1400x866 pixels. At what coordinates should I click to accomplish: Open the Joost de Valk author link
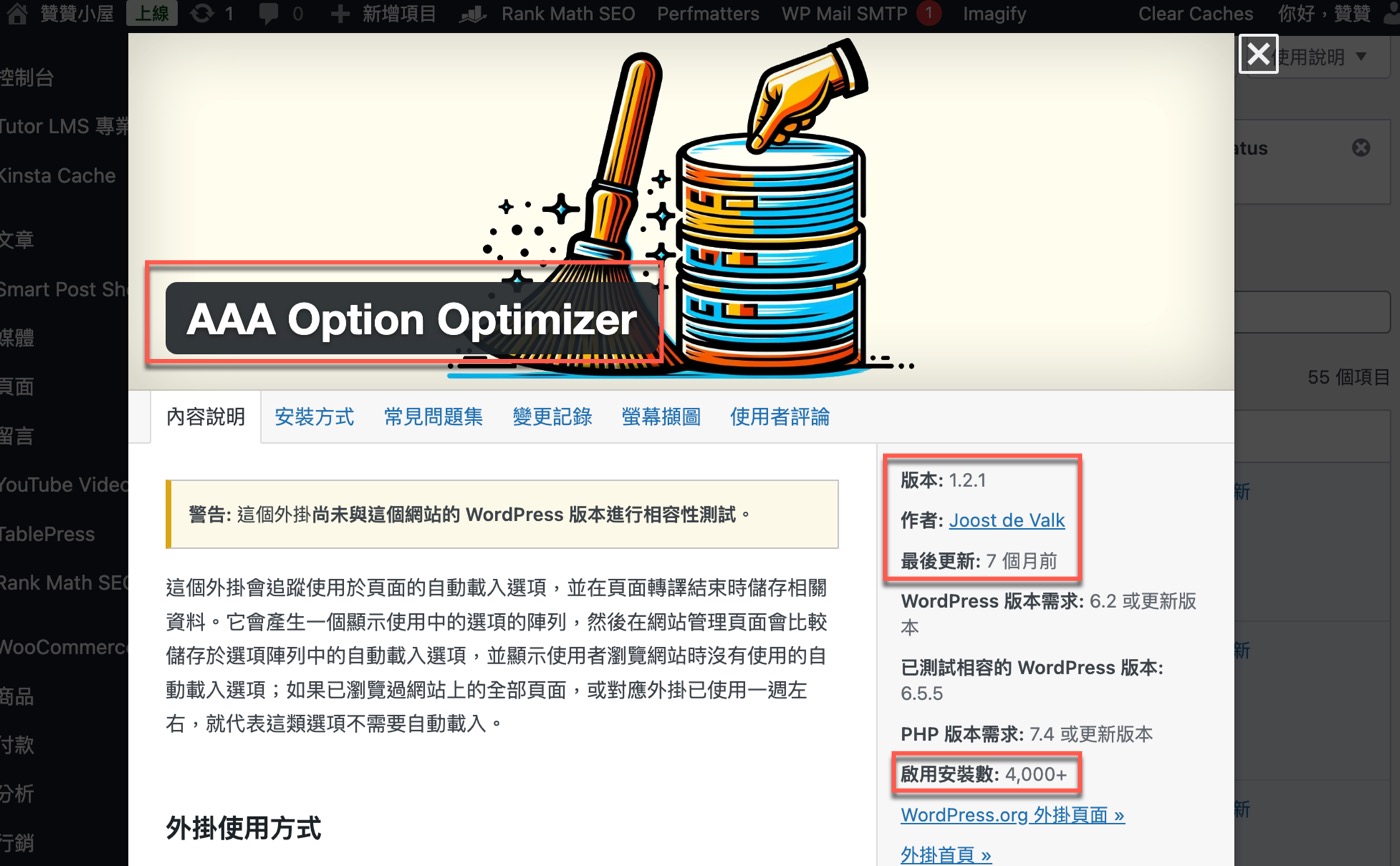(x=1007, y=521)
